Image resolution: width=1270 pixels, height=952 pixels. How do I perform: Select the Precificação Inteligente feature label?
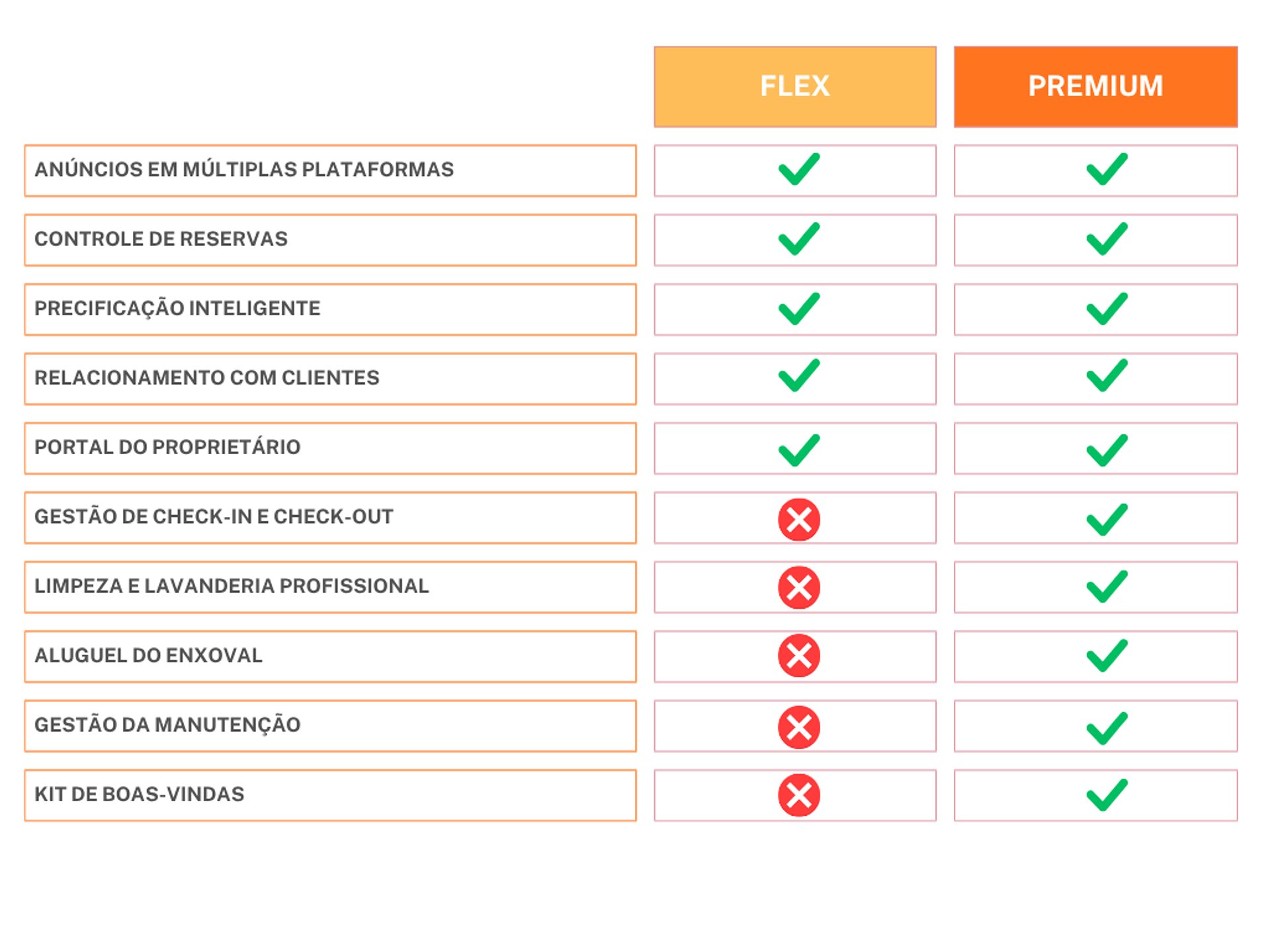point(177,309)
